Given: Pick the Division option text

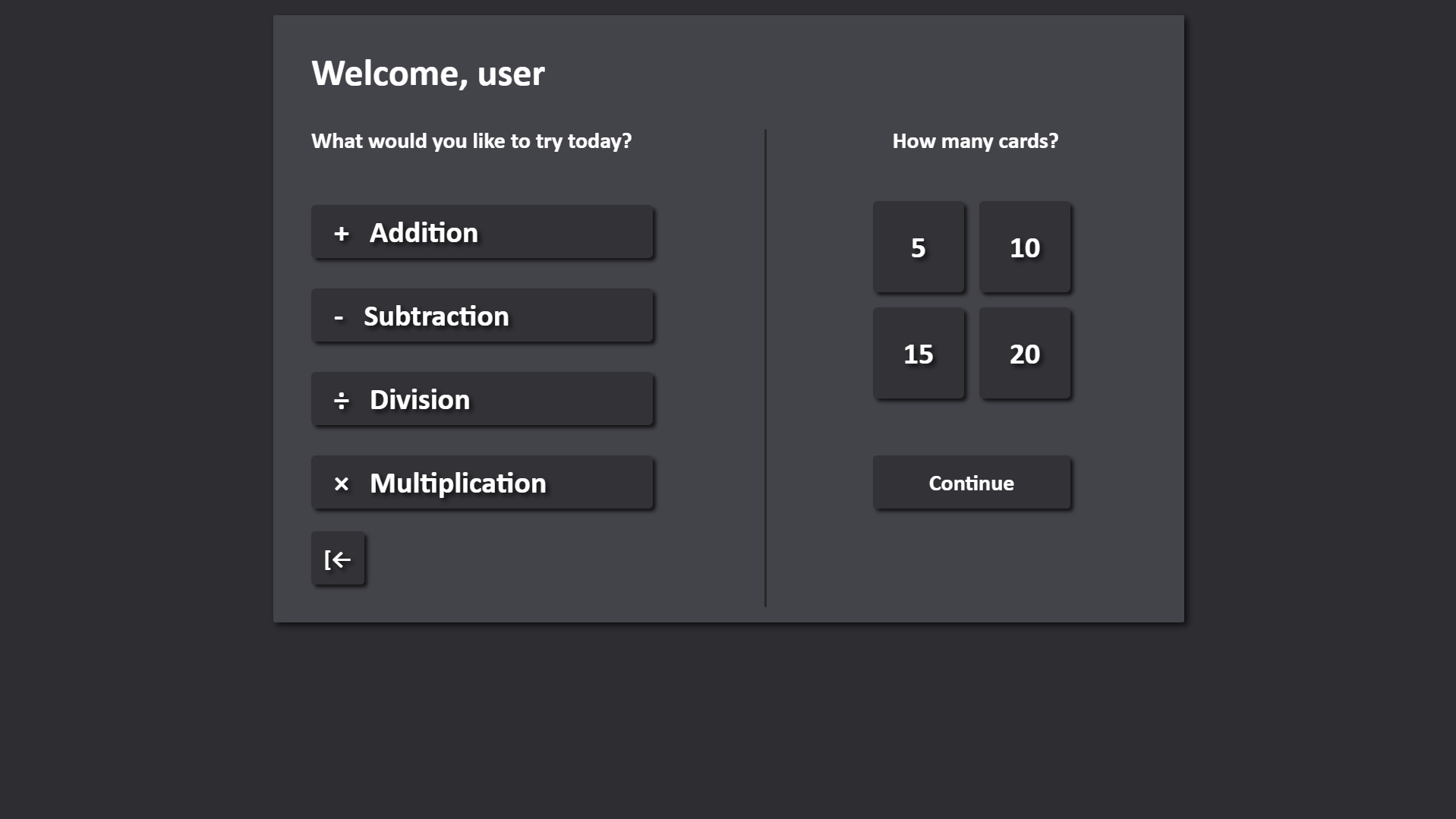Looking at the screenshot, I should tap(419, 400).
